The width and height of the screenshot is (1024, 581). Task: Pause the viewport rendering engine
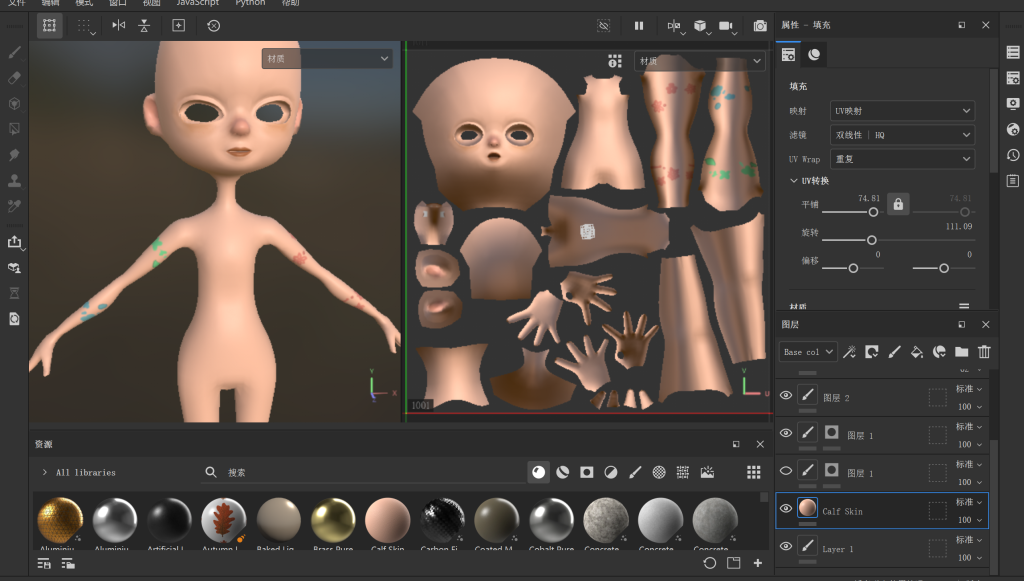639,25
